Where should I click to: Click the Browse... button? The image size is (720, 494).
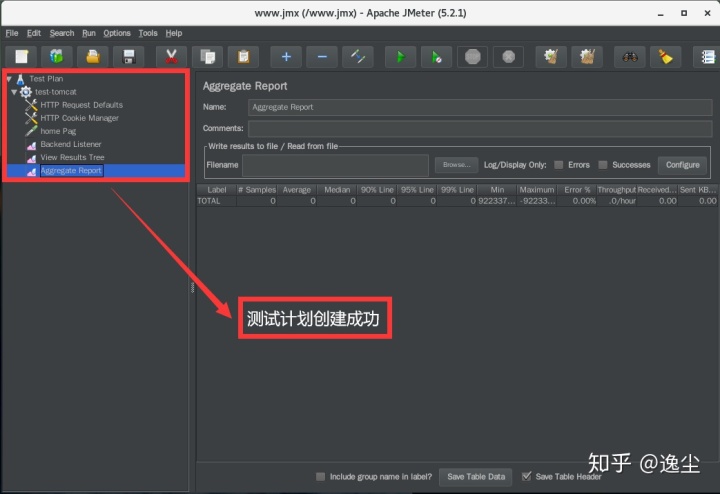pyautogui.click(x=456, y=165)
